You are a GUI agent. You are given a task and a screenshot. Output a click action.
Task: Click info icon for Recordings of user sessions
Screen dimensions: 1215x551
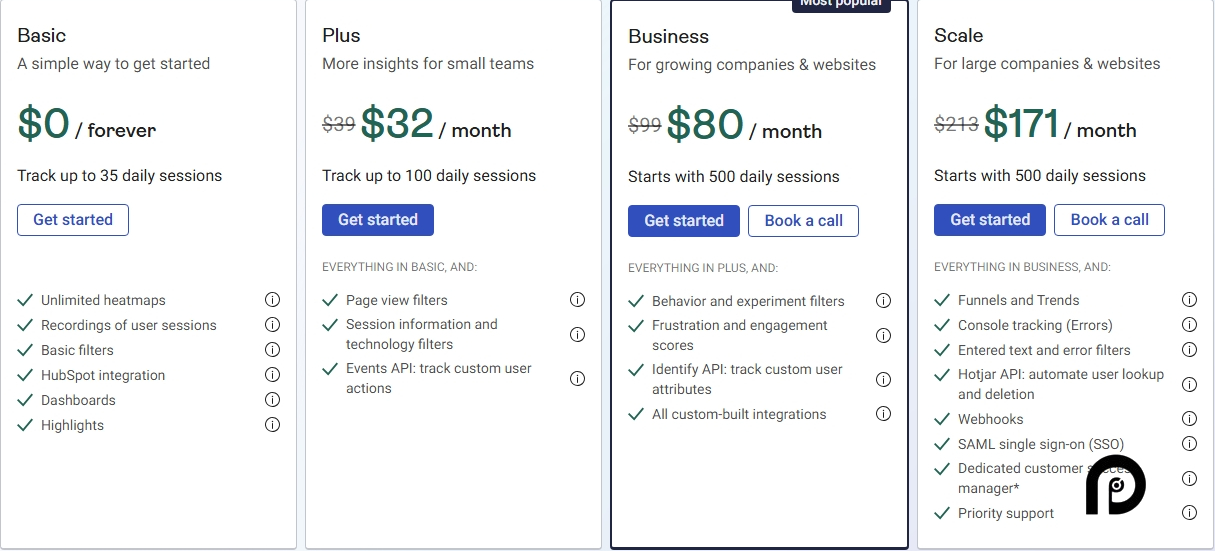272,325
